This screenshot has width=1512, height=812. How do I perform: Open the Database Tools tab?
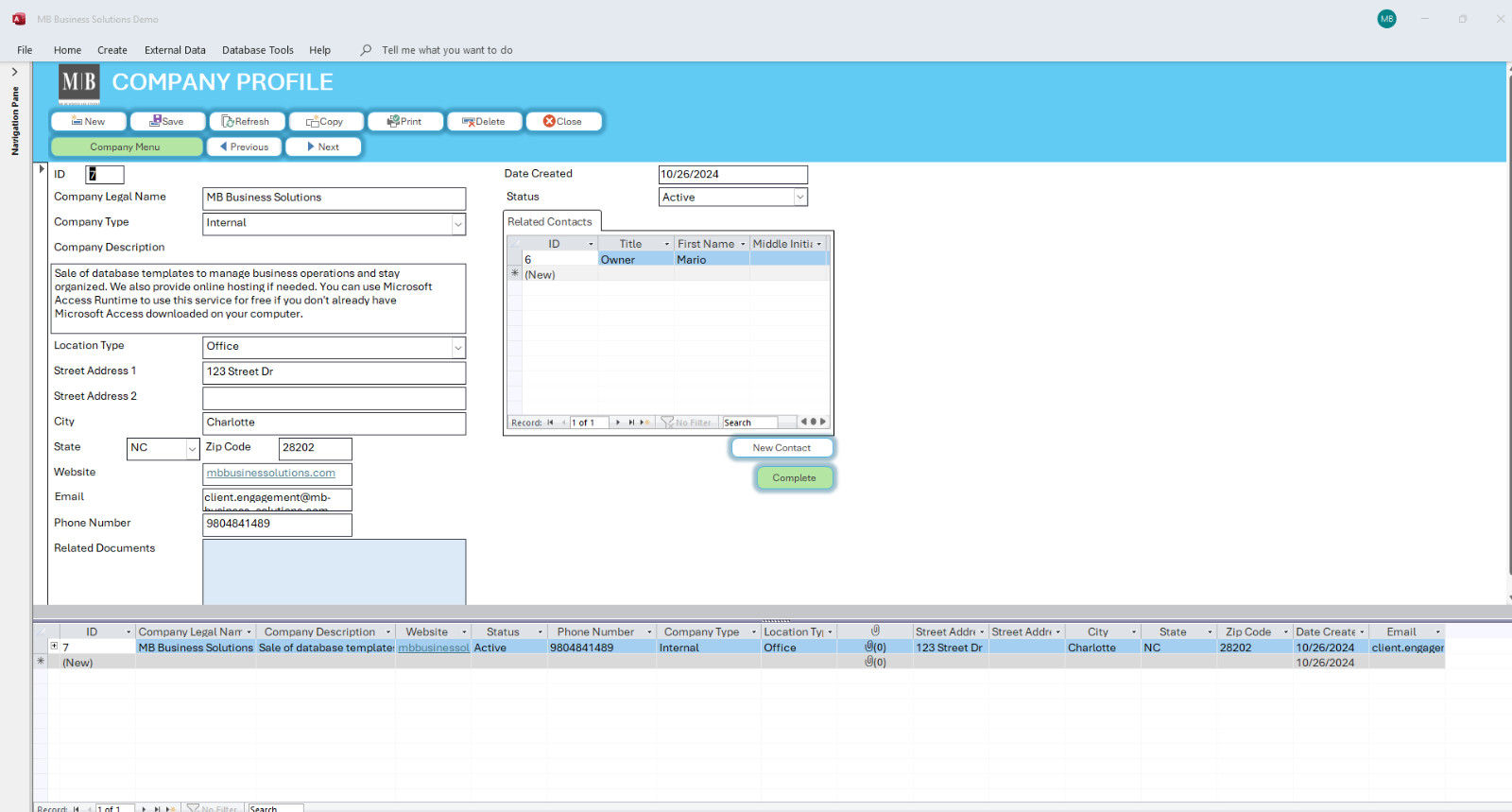(257, 50)
